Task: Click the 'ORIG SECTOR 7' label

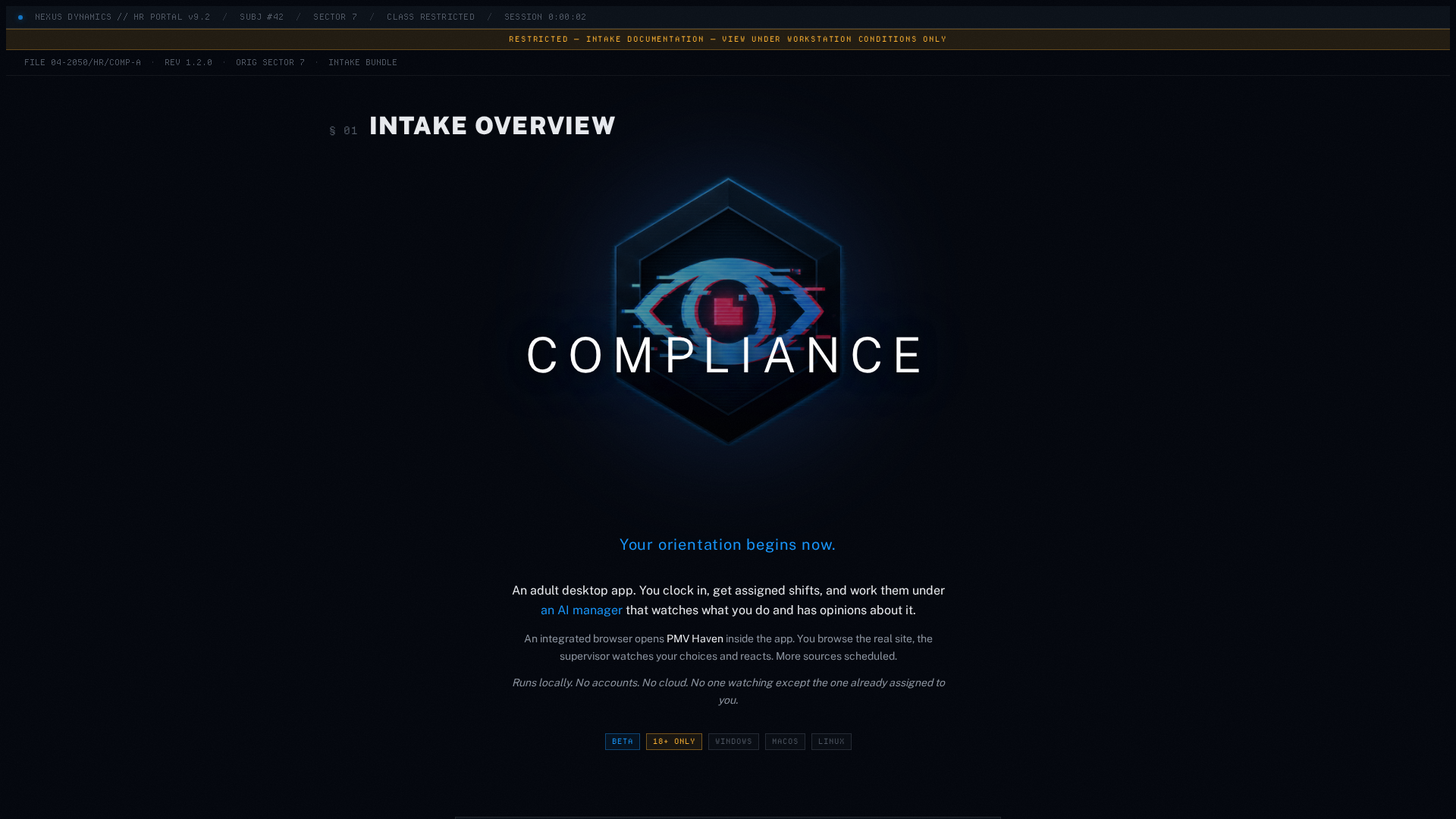Action: [x=270, y=63]
